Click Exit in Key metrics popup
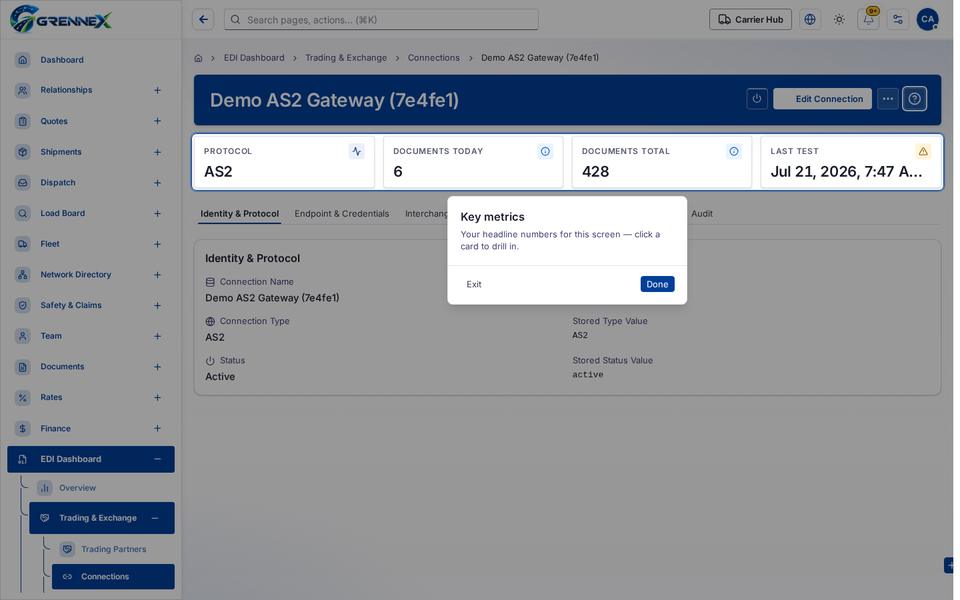The image size is (960, 600). pos(473,284)
